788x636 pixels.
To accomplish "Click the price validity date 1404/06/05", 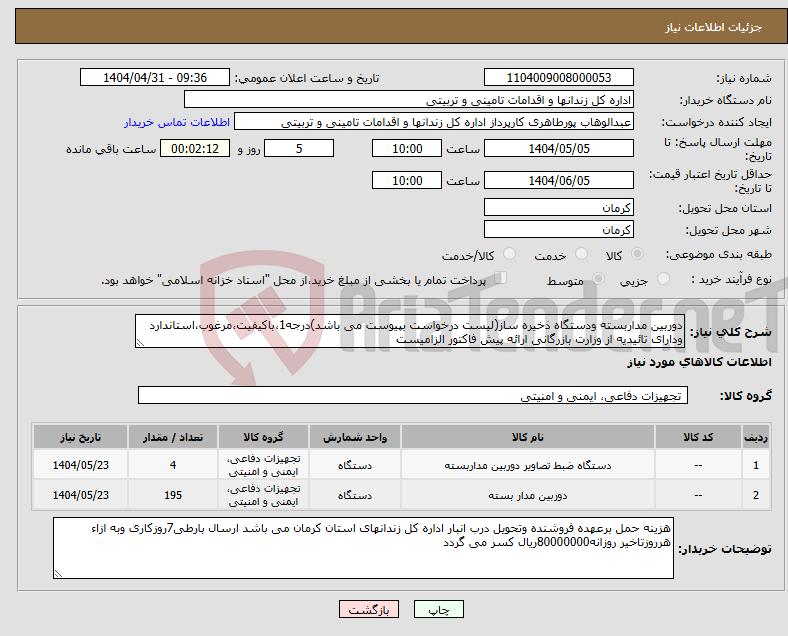I will click(558, 180).
